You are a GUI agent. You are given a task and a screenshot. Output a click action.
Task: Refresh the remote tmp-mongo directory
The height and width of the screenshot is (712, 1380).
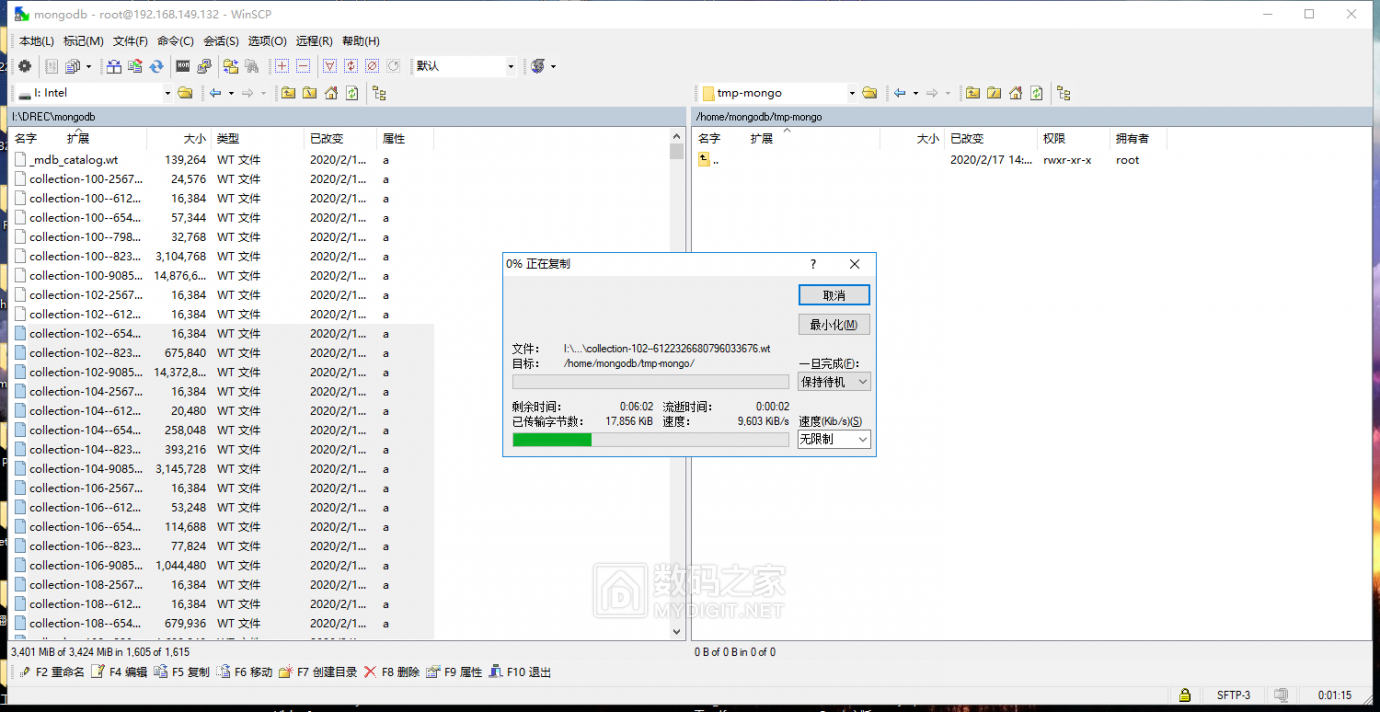tap(1037, 92)
